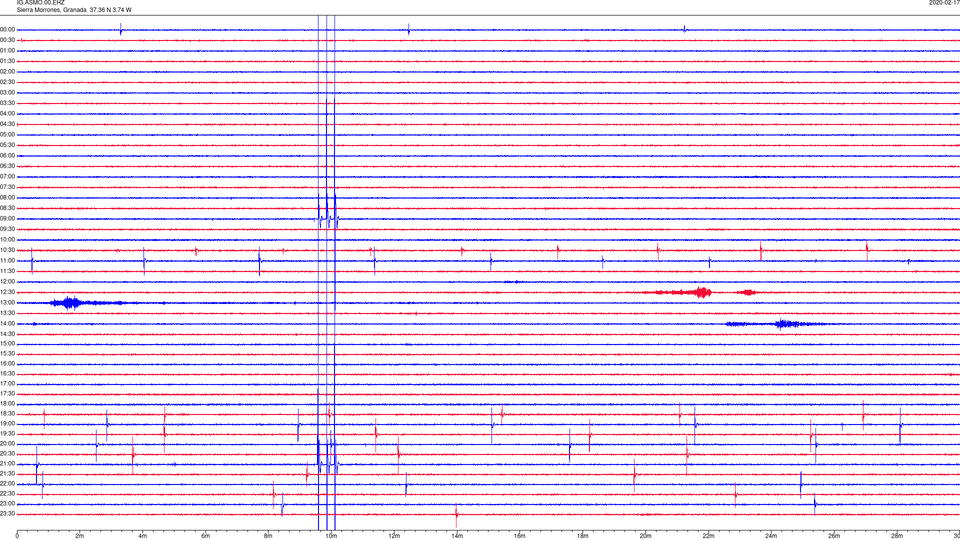Image resolution: width=960 pixels, height=540 pixels.
Task: Choose the 08:00 row label
Action: (x=7, y=198)
